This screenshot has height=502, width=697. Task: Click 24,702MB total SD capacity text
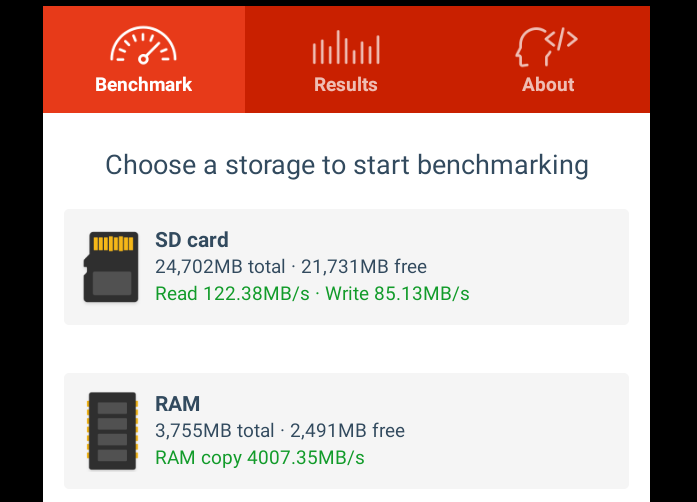click(x=220, y=267)
